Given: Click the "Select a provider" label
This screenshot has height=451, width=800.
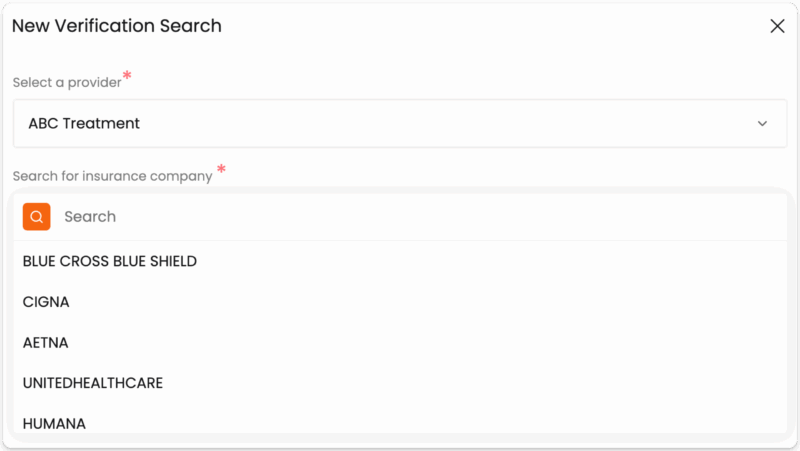Looking at the screenshot, I should coord(67,82).
